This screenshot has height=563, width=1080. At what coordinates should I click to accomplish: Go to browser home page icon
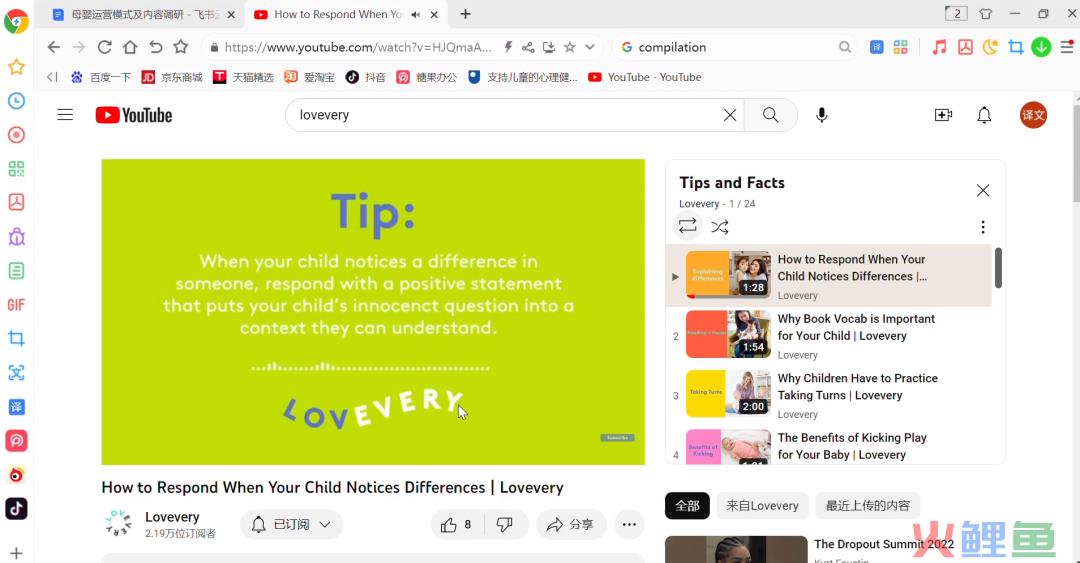[x=130, y=47]
